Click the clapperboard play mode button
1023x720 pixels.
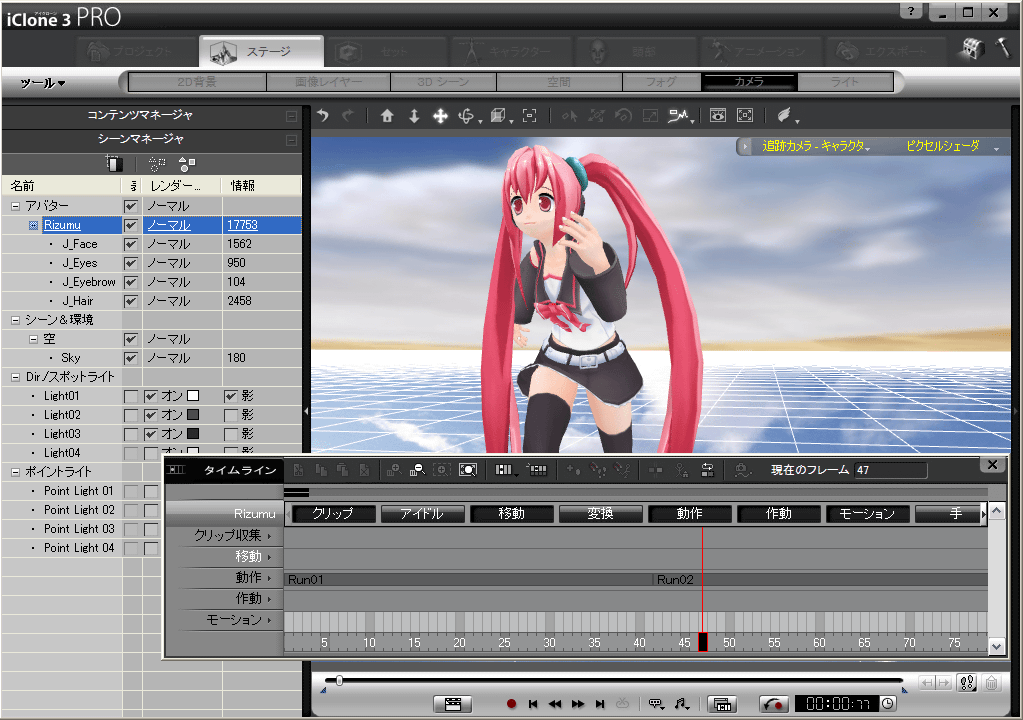(453, 704)
